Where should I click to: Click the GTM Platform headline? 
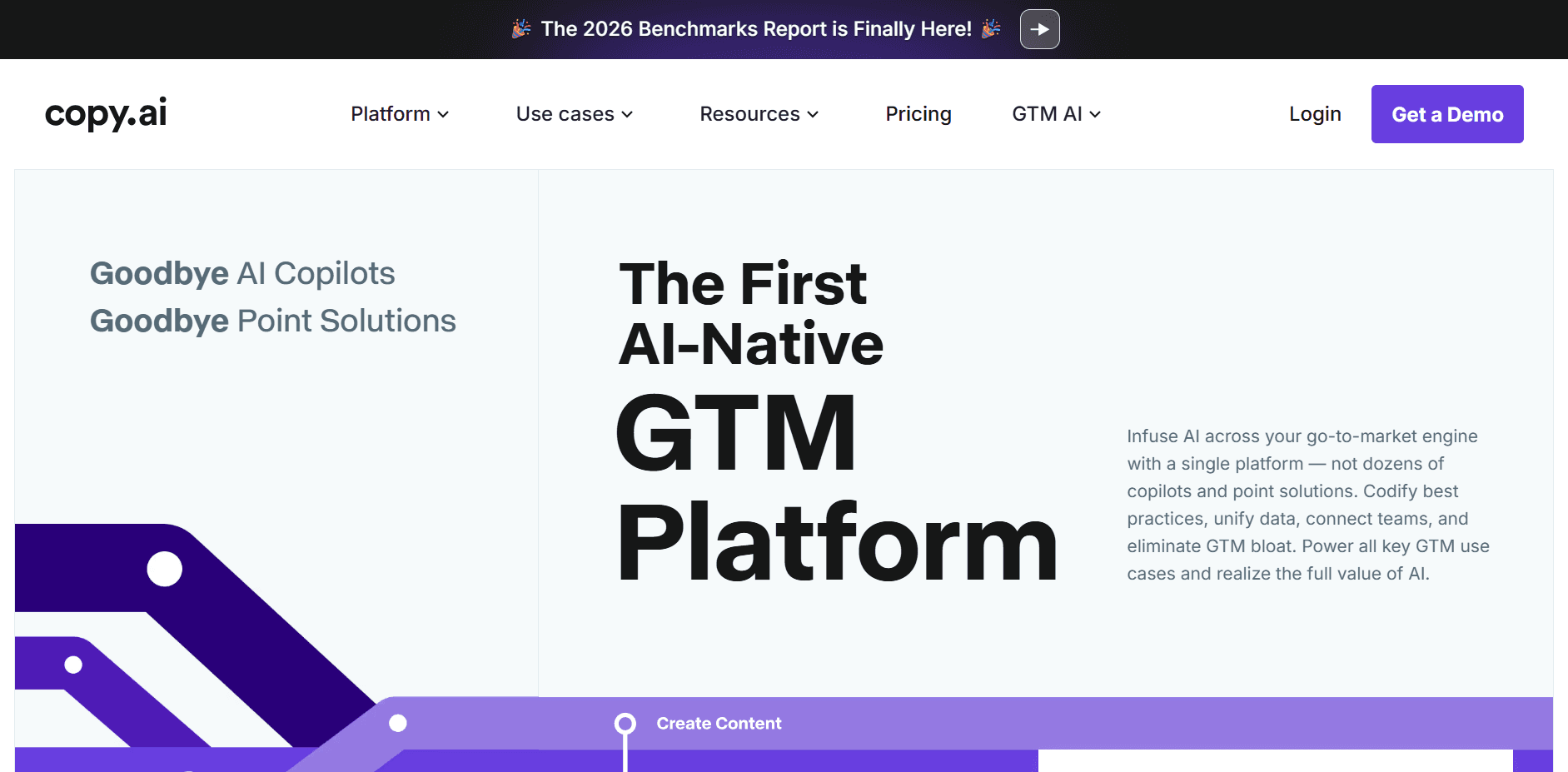837,487
